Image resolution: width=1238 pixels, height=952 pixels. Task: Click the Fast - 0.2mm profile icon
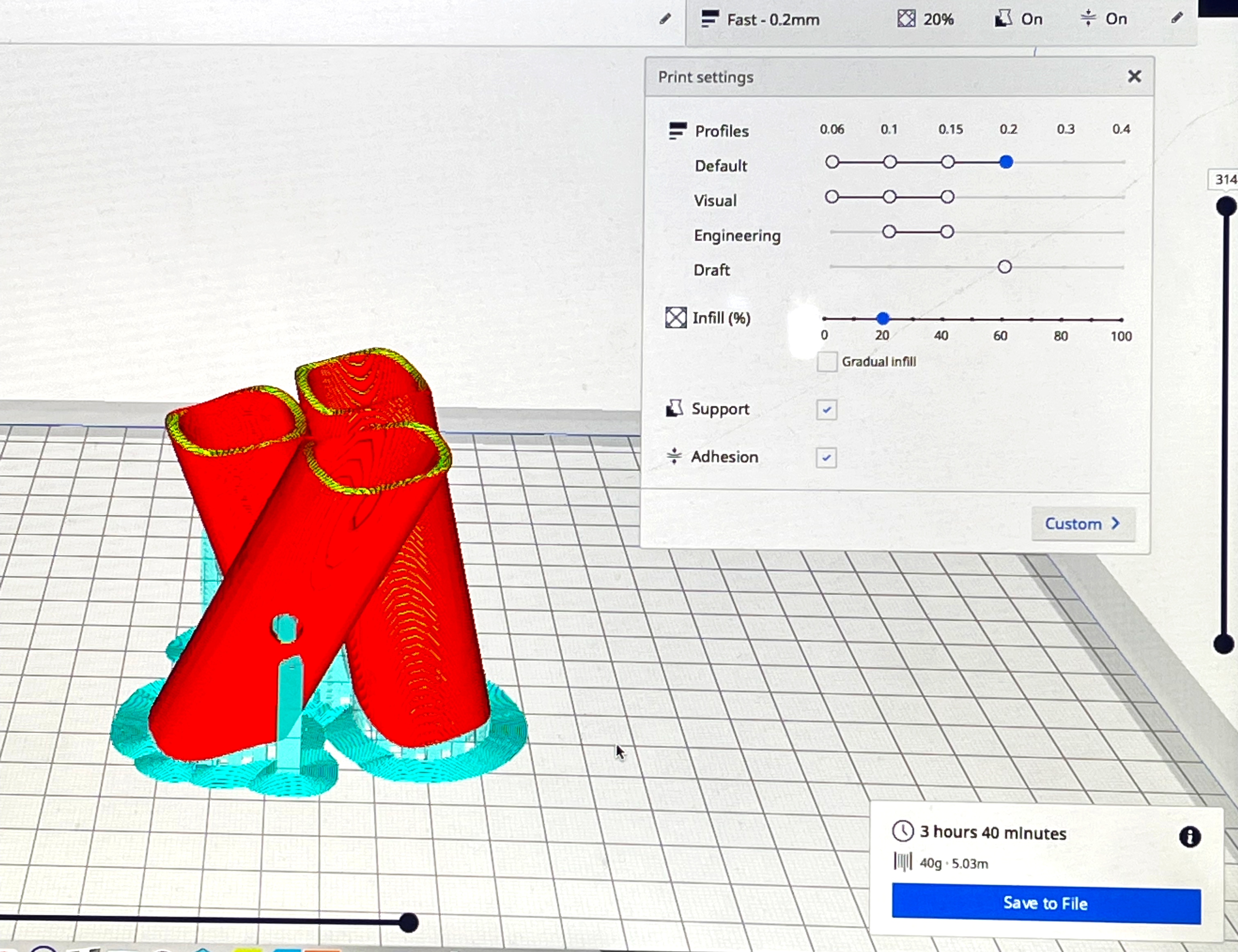[710, 19]
